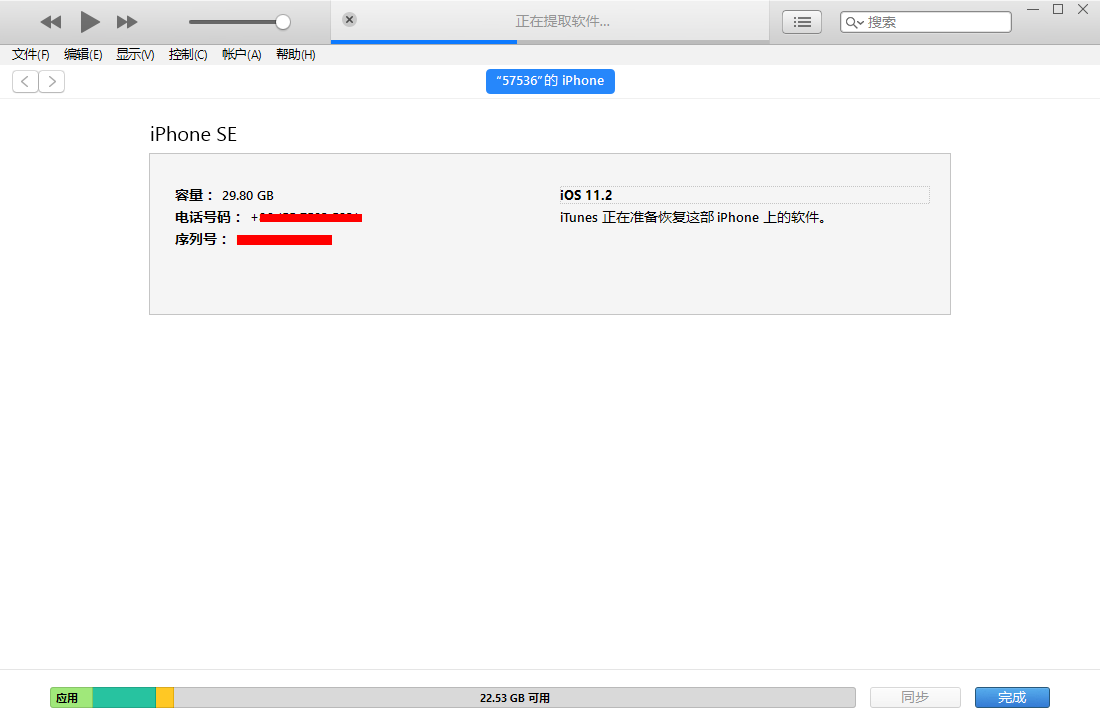The image size is (1100, 725).
Task: Click the 序列号 label
Action: tap(201, 239)
